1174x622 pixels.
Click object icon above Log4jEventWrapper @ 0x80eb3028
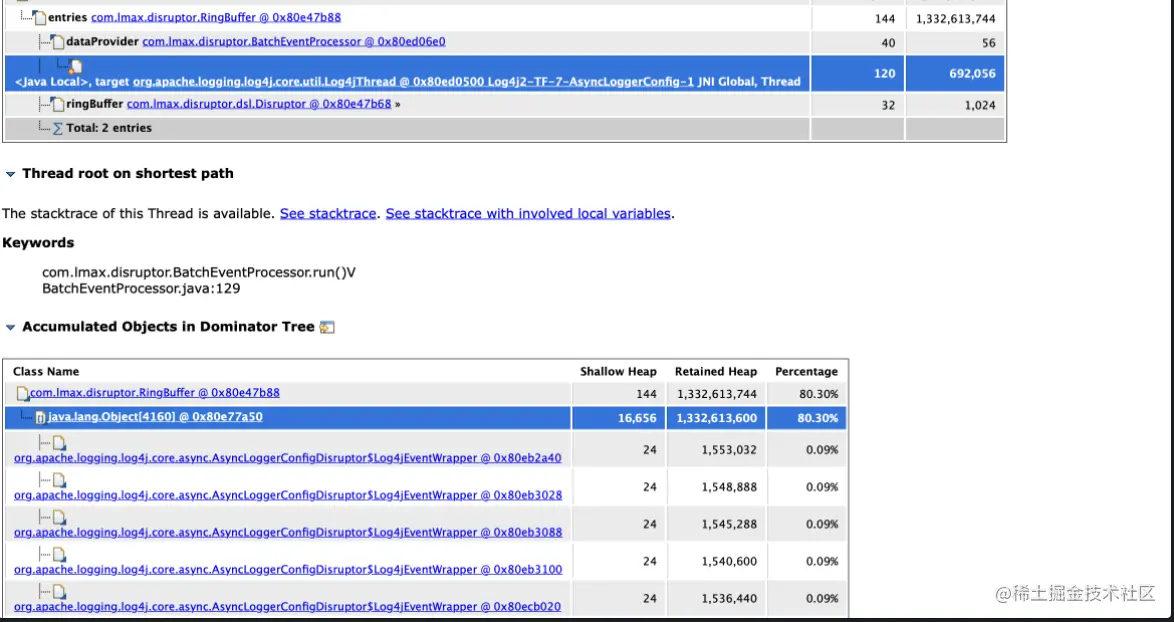coord(59,480)
